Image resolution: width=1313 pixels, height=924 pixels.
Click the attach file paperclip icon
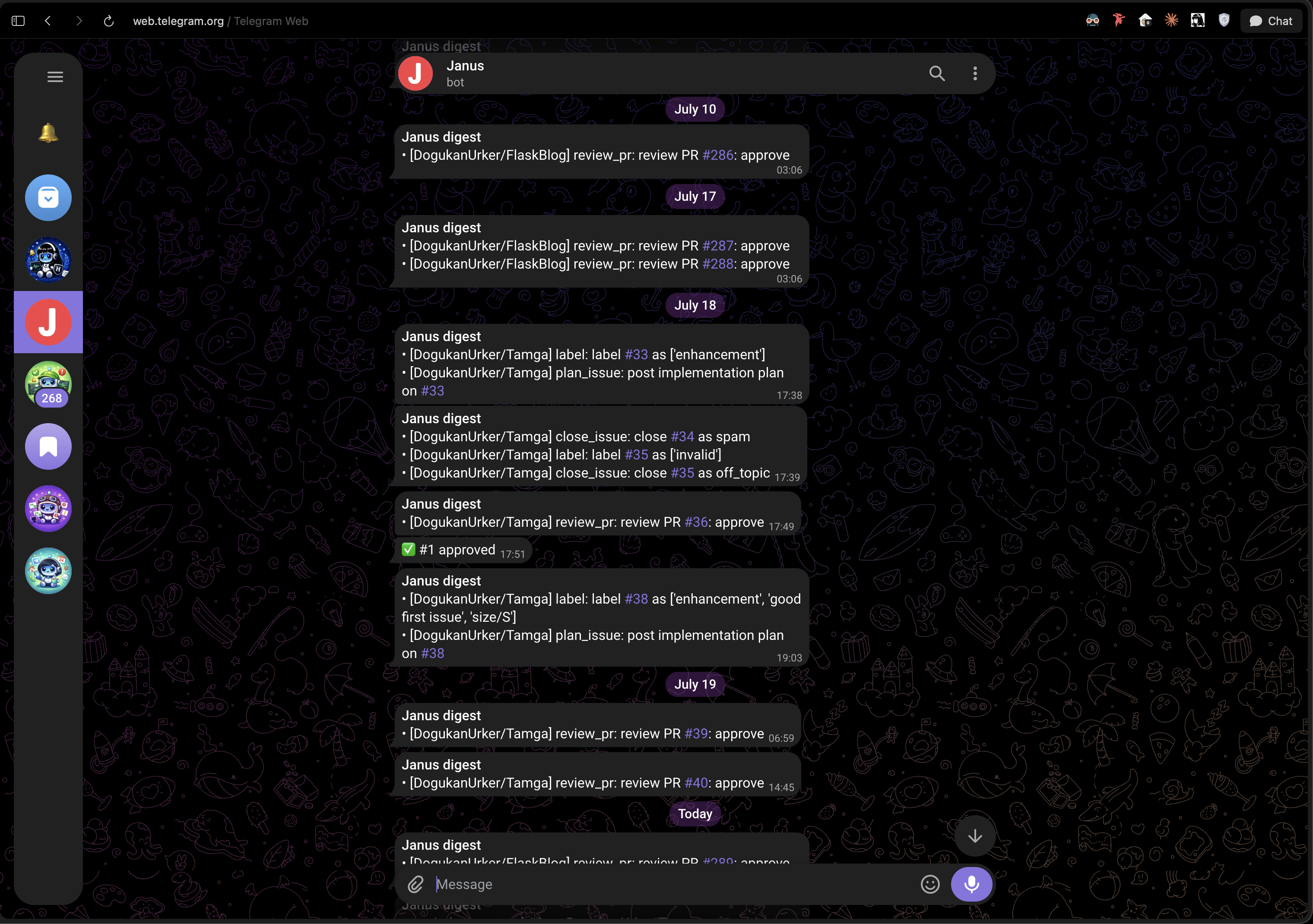(x=416, y=884)
